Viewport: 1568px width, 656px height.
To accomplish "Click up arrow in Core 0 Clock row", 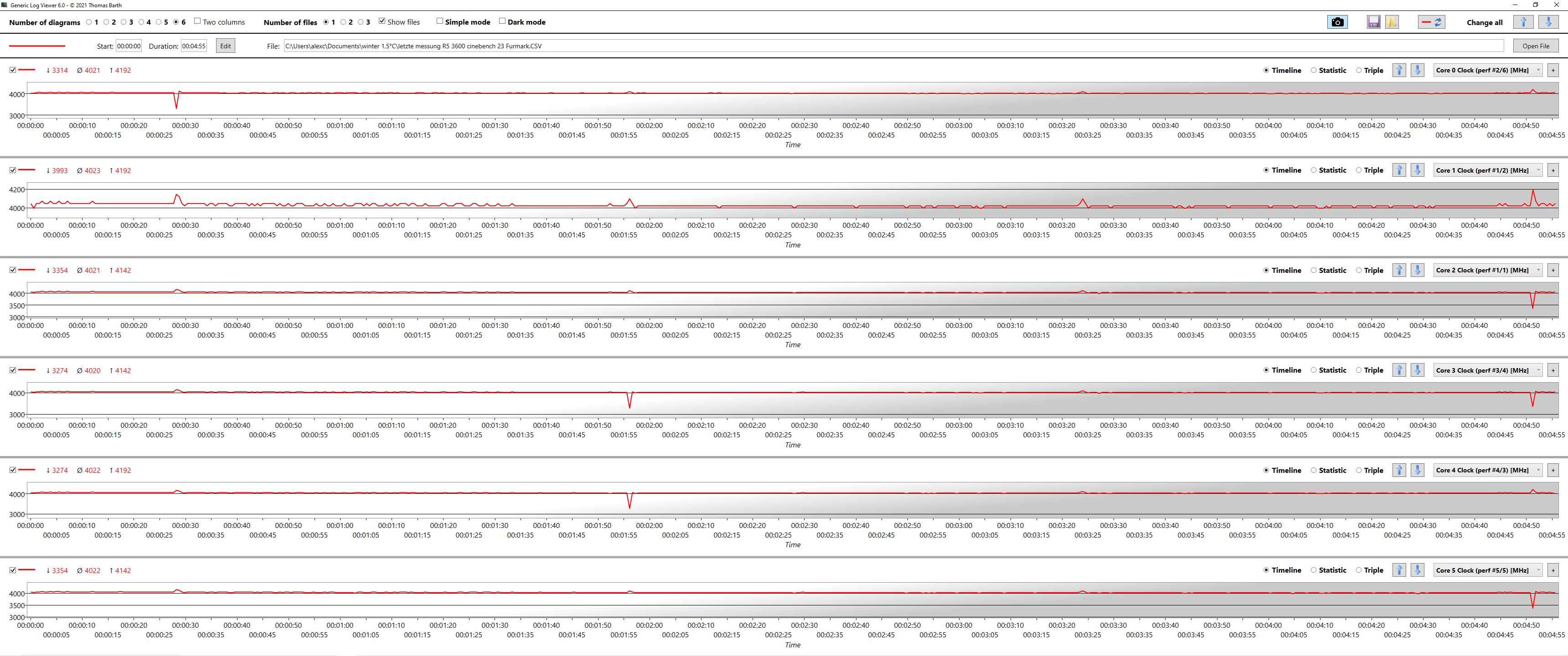I will pyautogui.click(x=1399, y=70).
